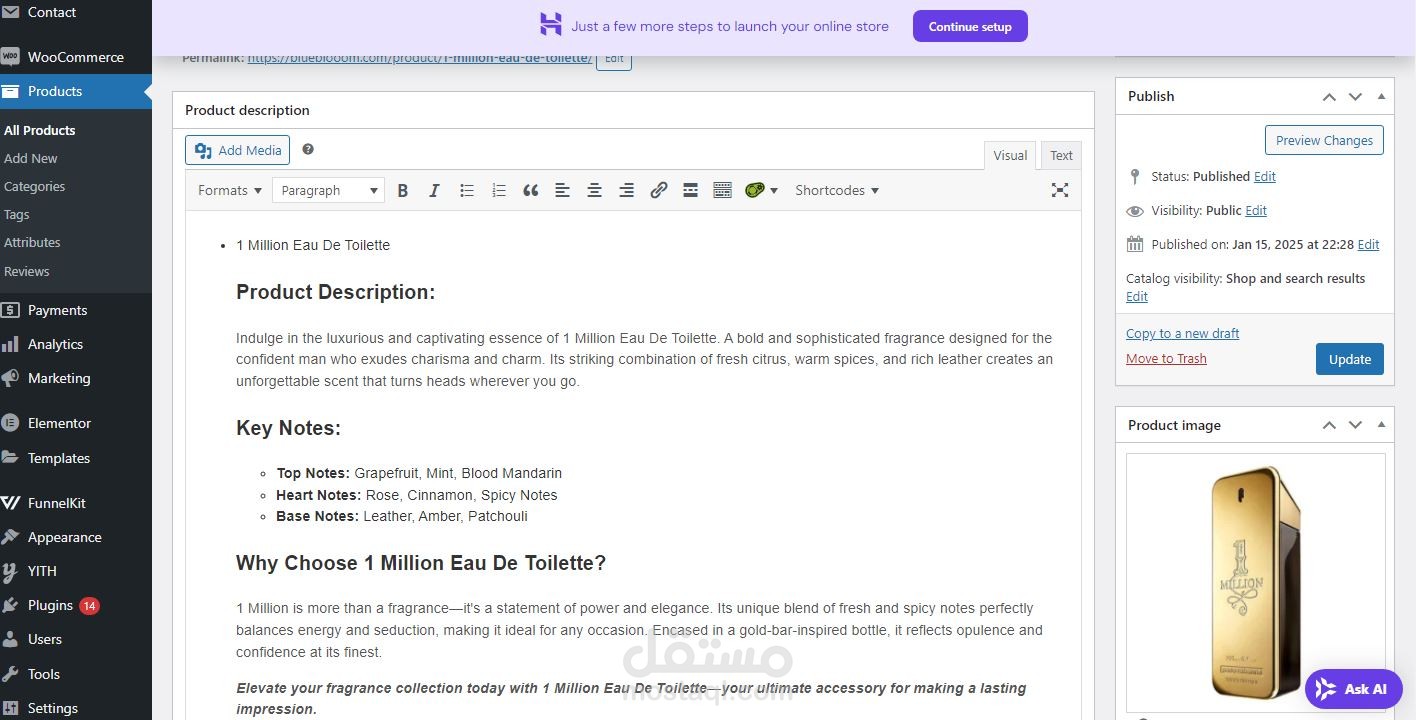Open Templates in the admin sidebar
The image size is (1416, 720).
click(x=76, y=458)
